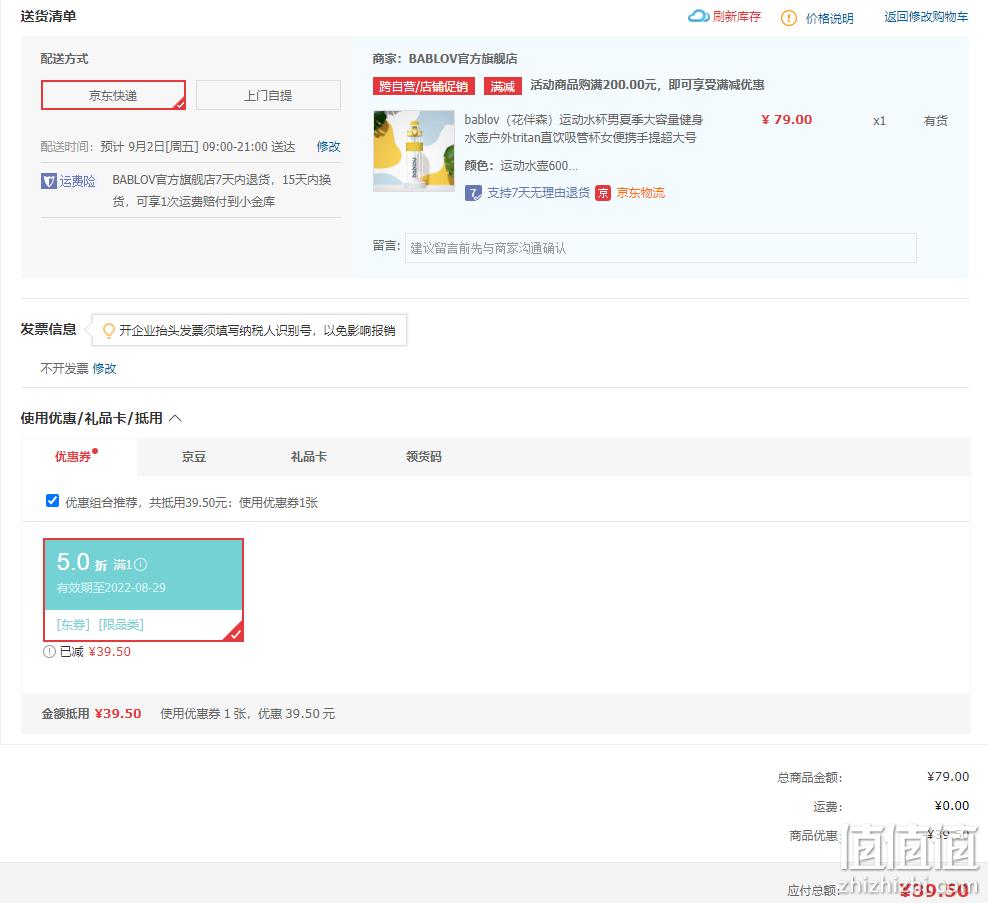Click 修改 next to delivery time
Image resolution: width=988 pixels, height=903 pixels.
tap(328, 147)
